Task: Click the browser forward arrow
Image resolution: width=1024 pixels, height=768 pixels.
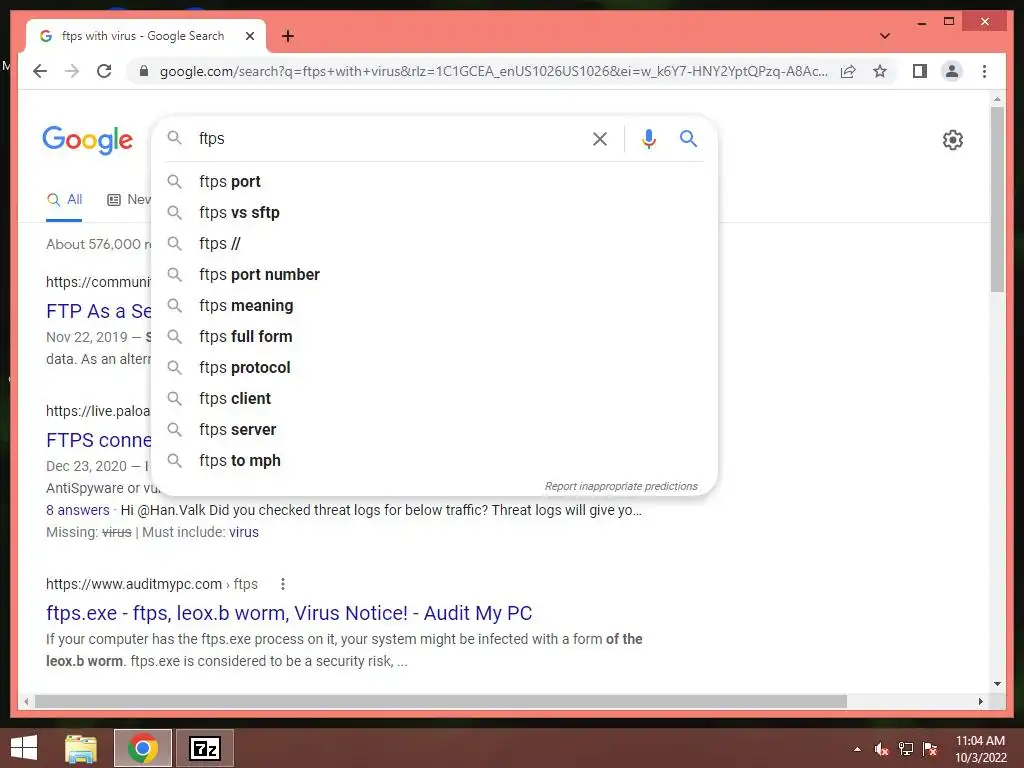Action: tap(72, 71)
